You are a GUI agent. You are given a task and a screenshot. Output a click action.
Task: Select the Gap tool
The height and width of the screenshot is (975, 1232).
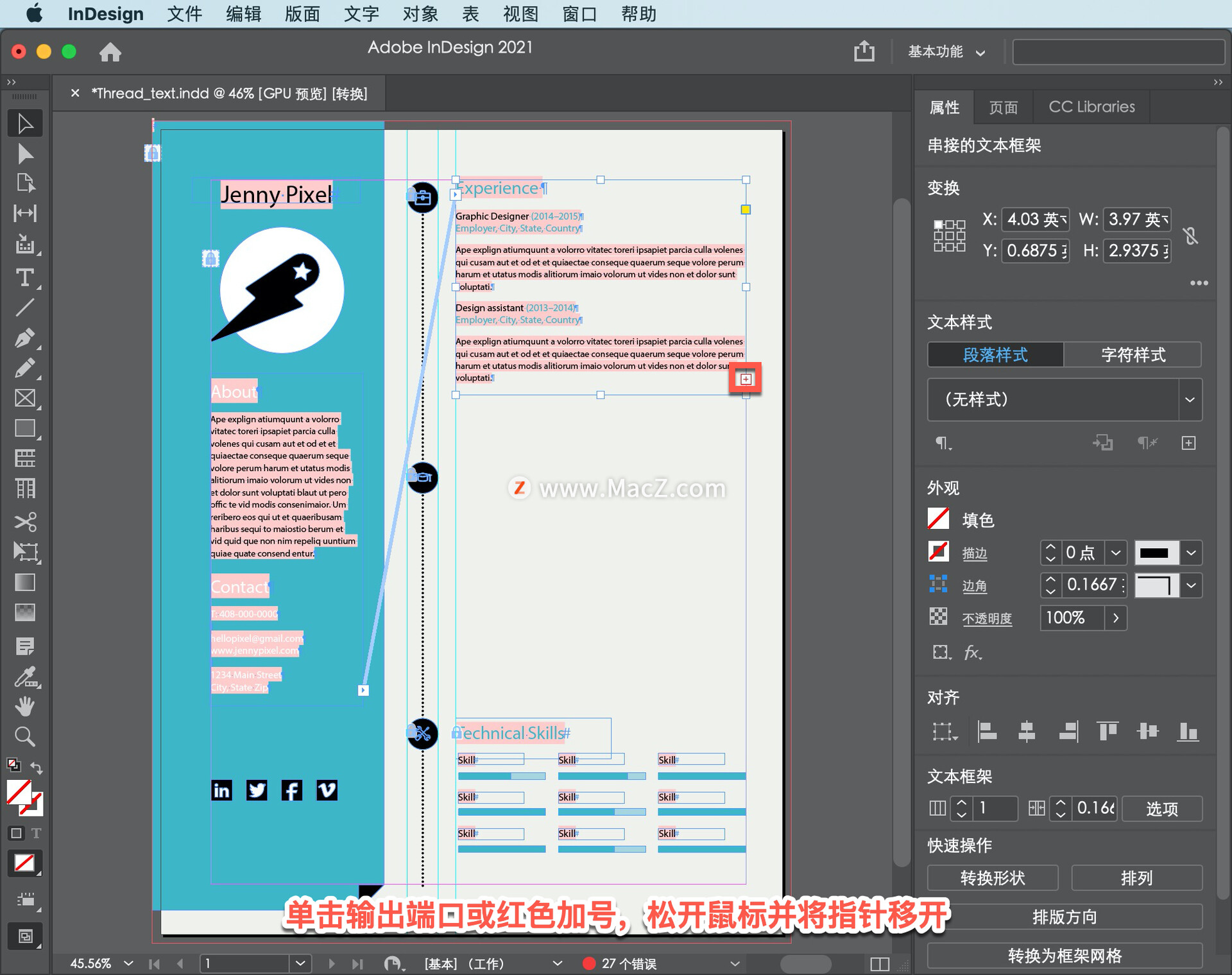point(25,214)
